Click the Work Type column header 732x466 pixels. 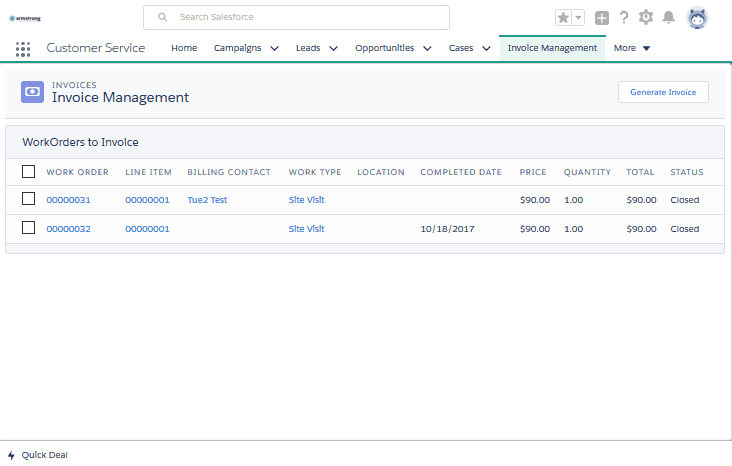click(x=315, y=172)
